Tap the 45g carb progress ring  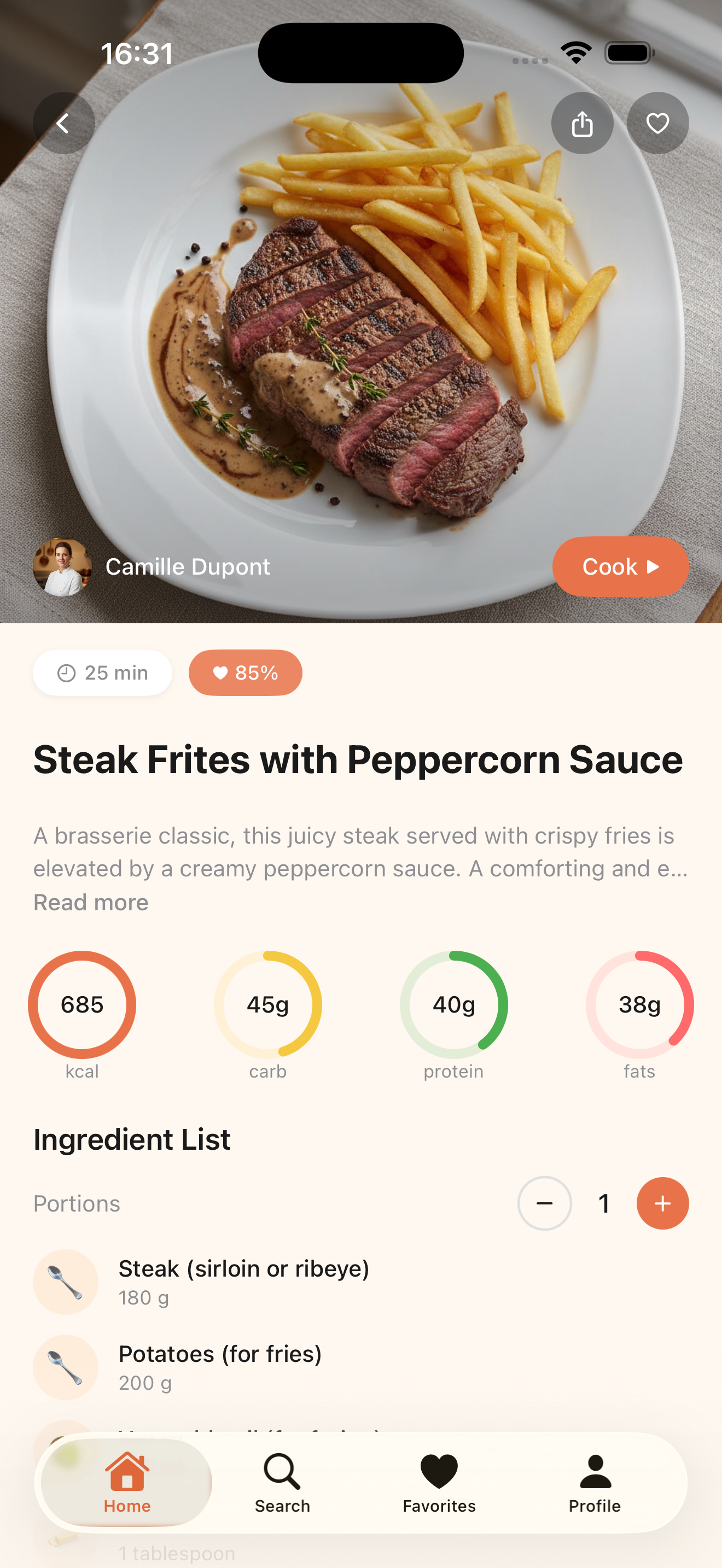point(268,1004)
